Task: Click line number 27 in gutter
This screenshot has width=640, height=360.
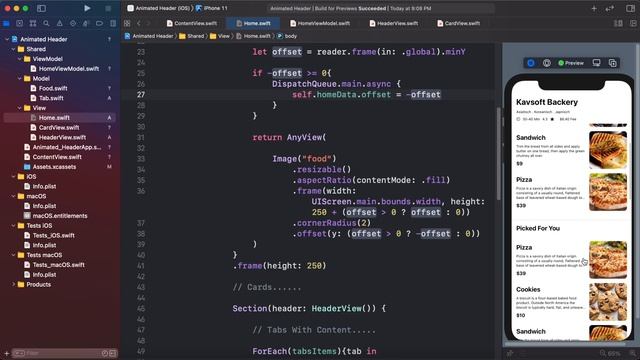Action: tap(141, 94)
